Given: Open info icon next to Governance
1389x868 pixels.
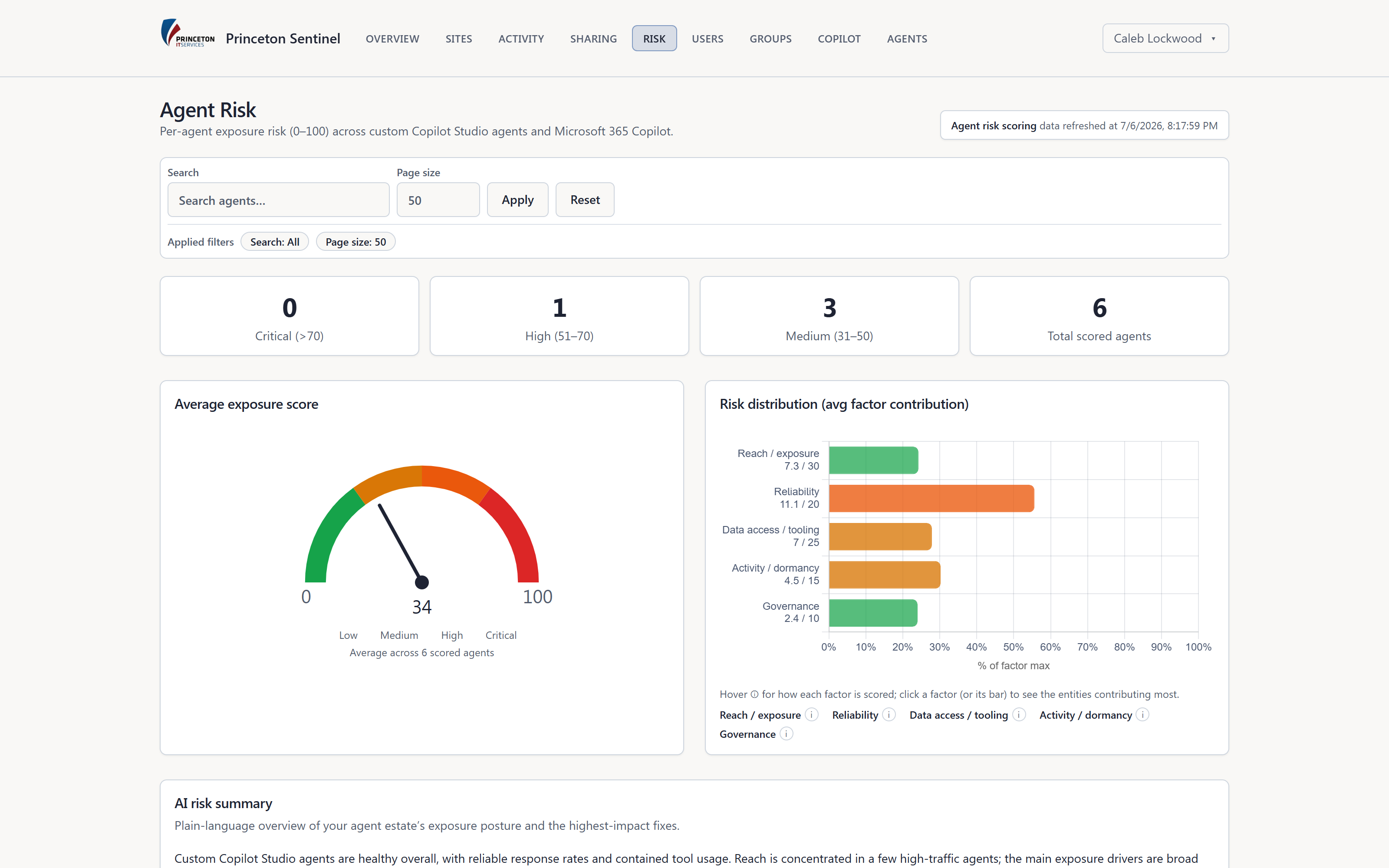Looking at the screenshot, I should (x=787, y=733).
